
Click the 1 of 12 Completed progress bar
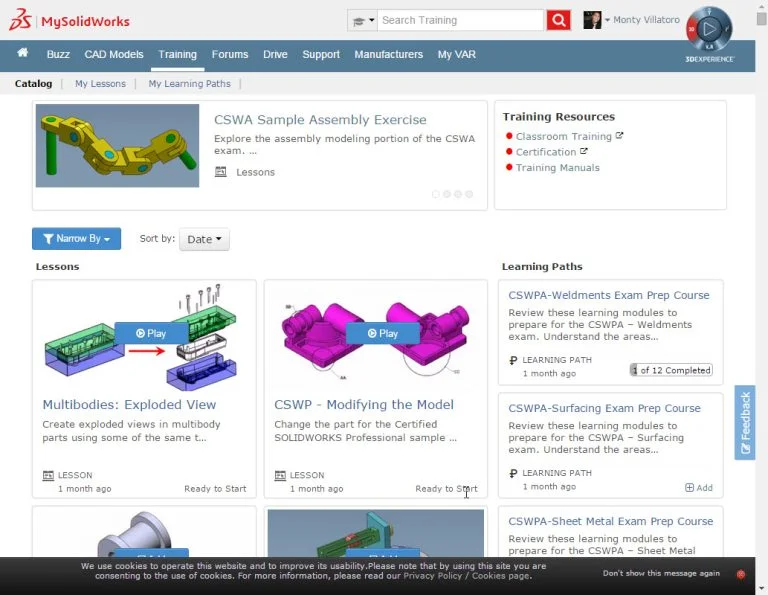coord(671,370)
